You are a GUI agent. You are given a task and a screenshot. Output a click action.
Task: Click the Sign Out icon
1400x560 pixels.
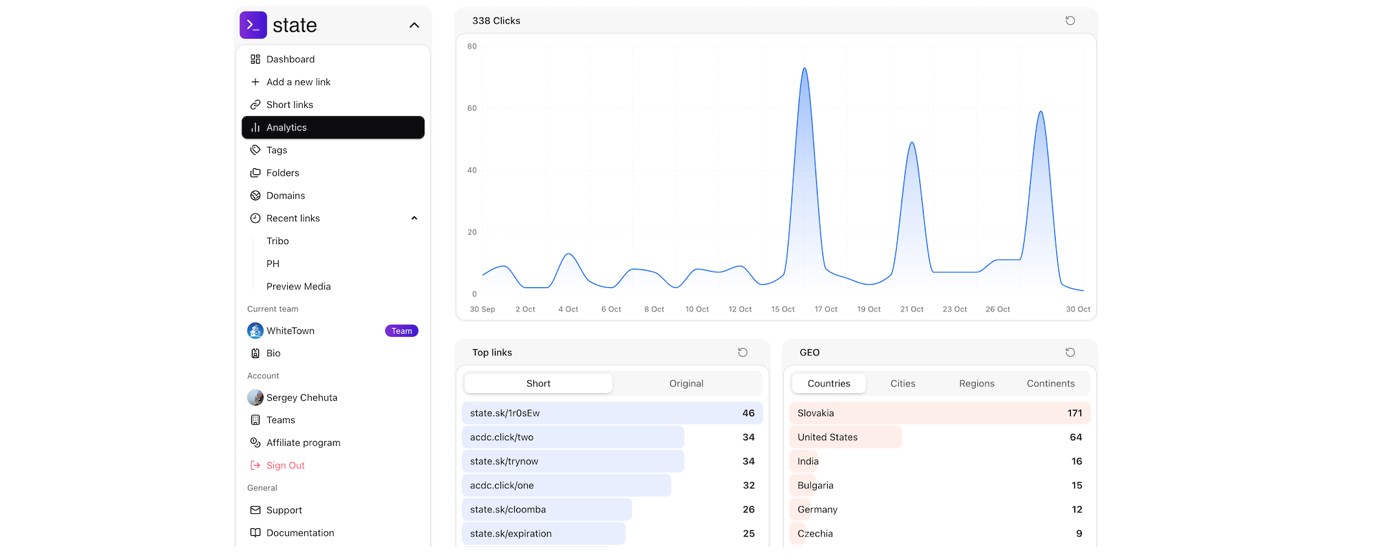(255, 465)
